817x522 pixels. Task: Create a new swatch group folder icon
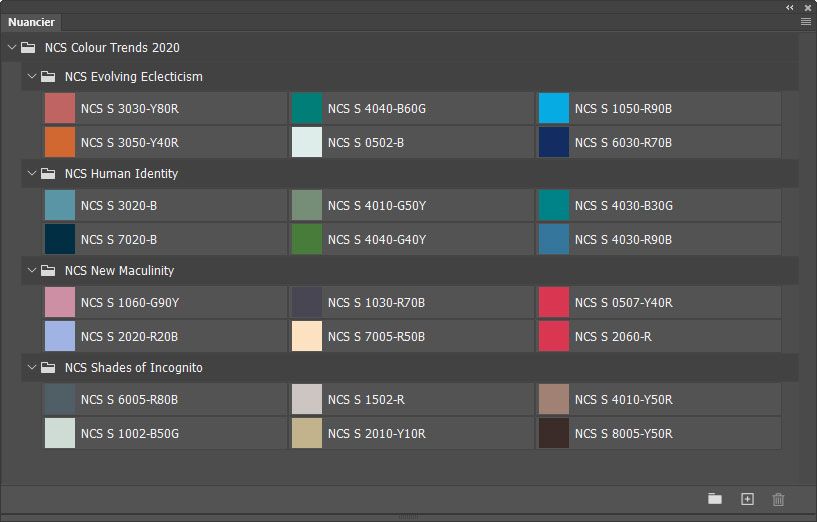coord(715,499)
